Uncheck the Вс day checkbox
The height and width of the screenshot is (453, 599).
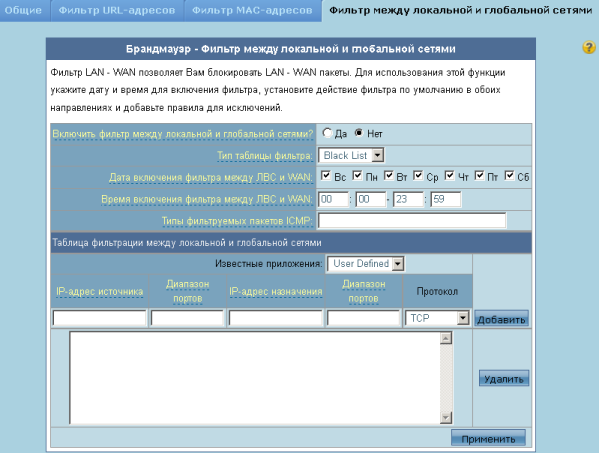pyautogui.click(x=325, y=175)
